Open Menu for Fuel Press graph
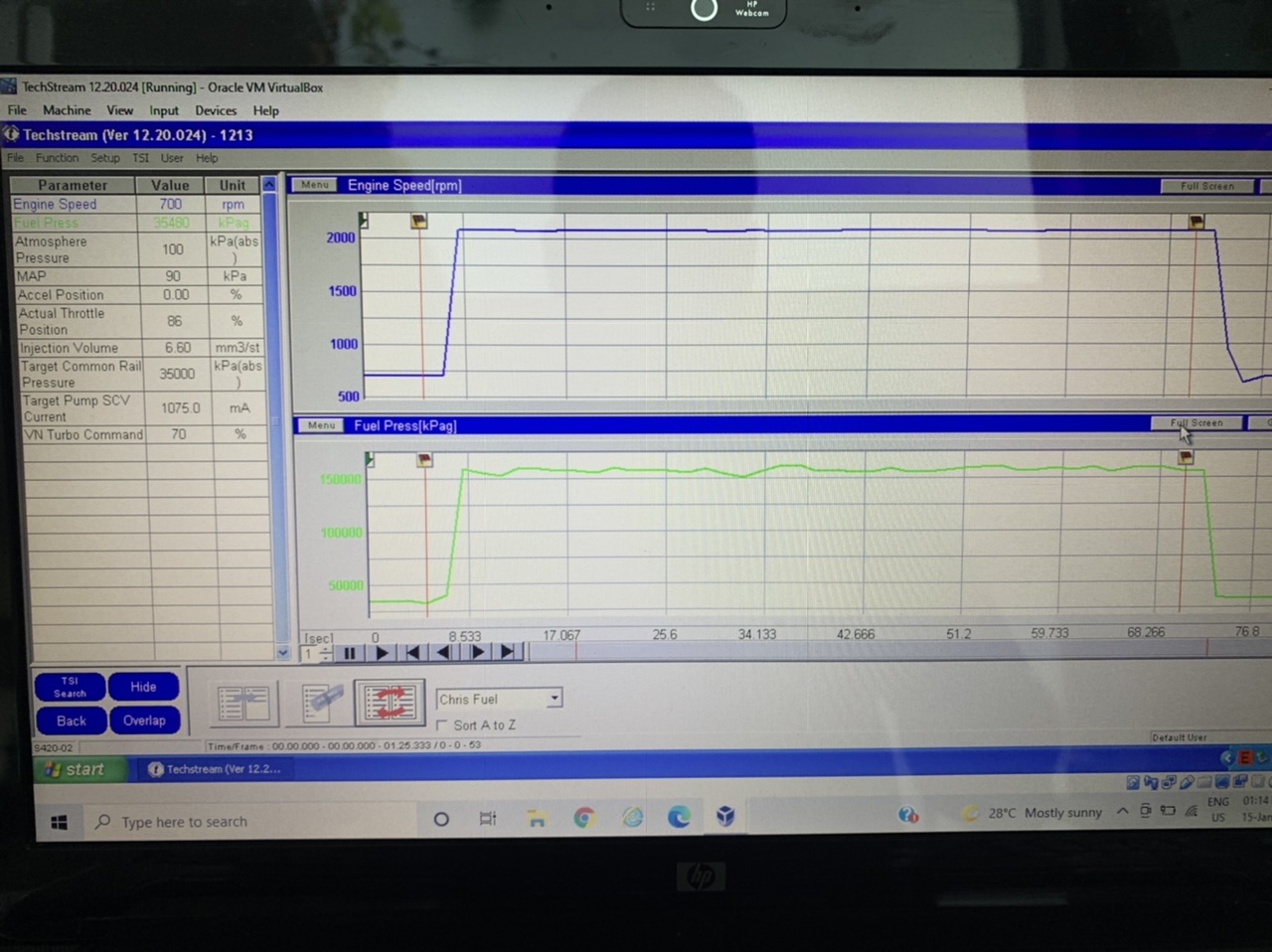 pyautogui.click(x=321, y=425)
